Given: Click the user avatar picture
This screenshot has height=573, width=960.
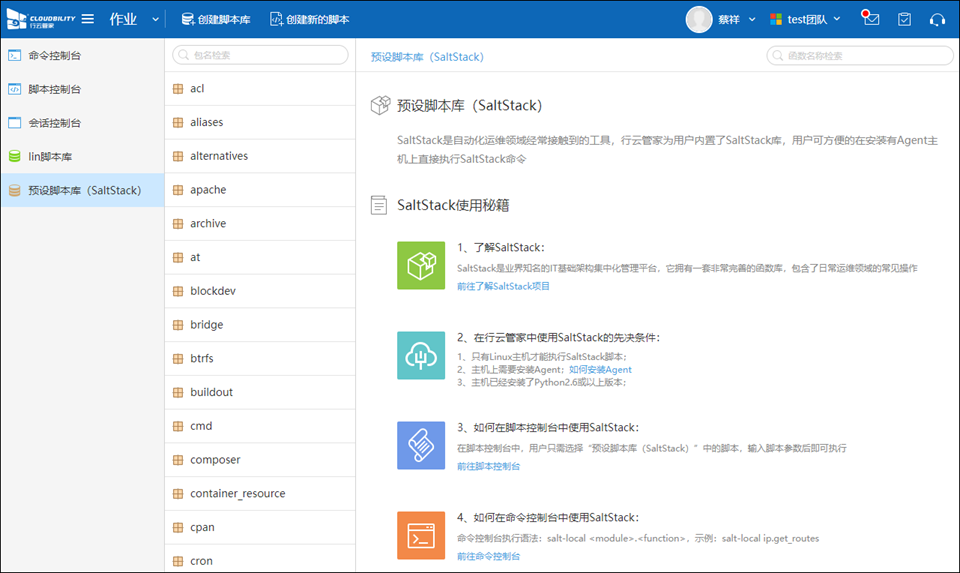Looking at the screenshot, I should [699, 20].
